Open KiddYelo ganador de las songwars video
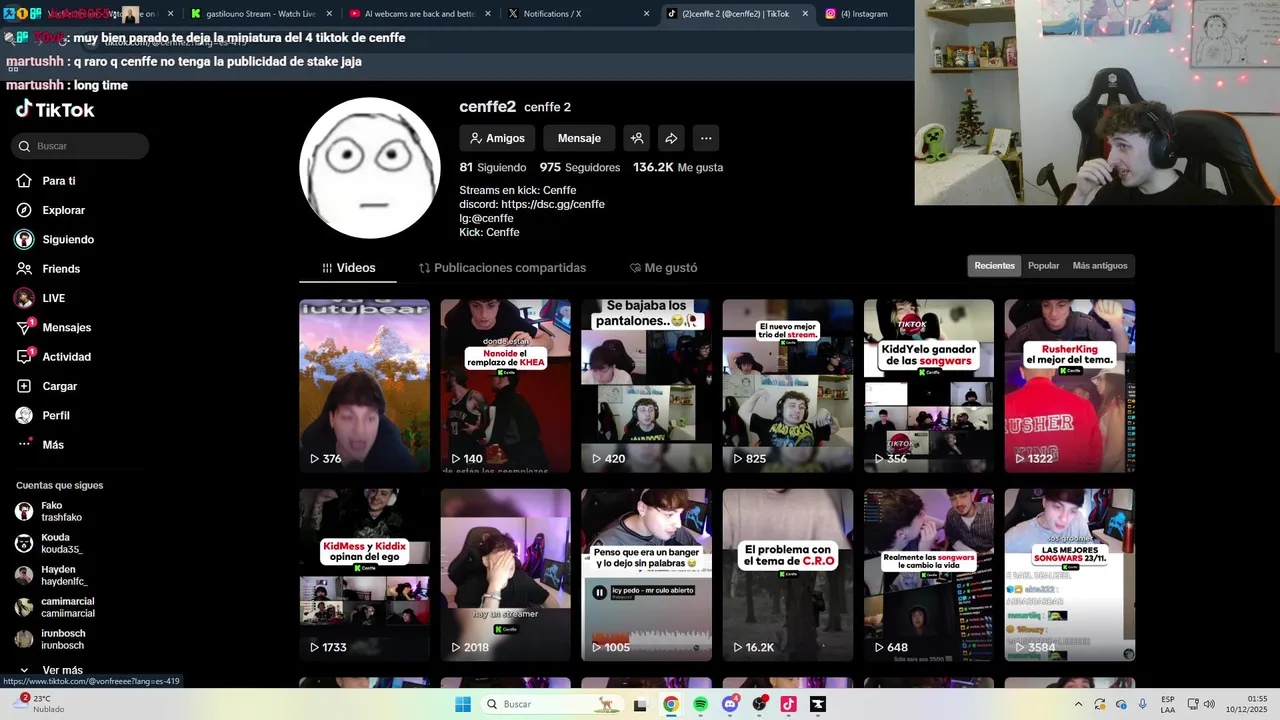The height and width of the screenshot is (720, 1280). [x=929, y=386]
